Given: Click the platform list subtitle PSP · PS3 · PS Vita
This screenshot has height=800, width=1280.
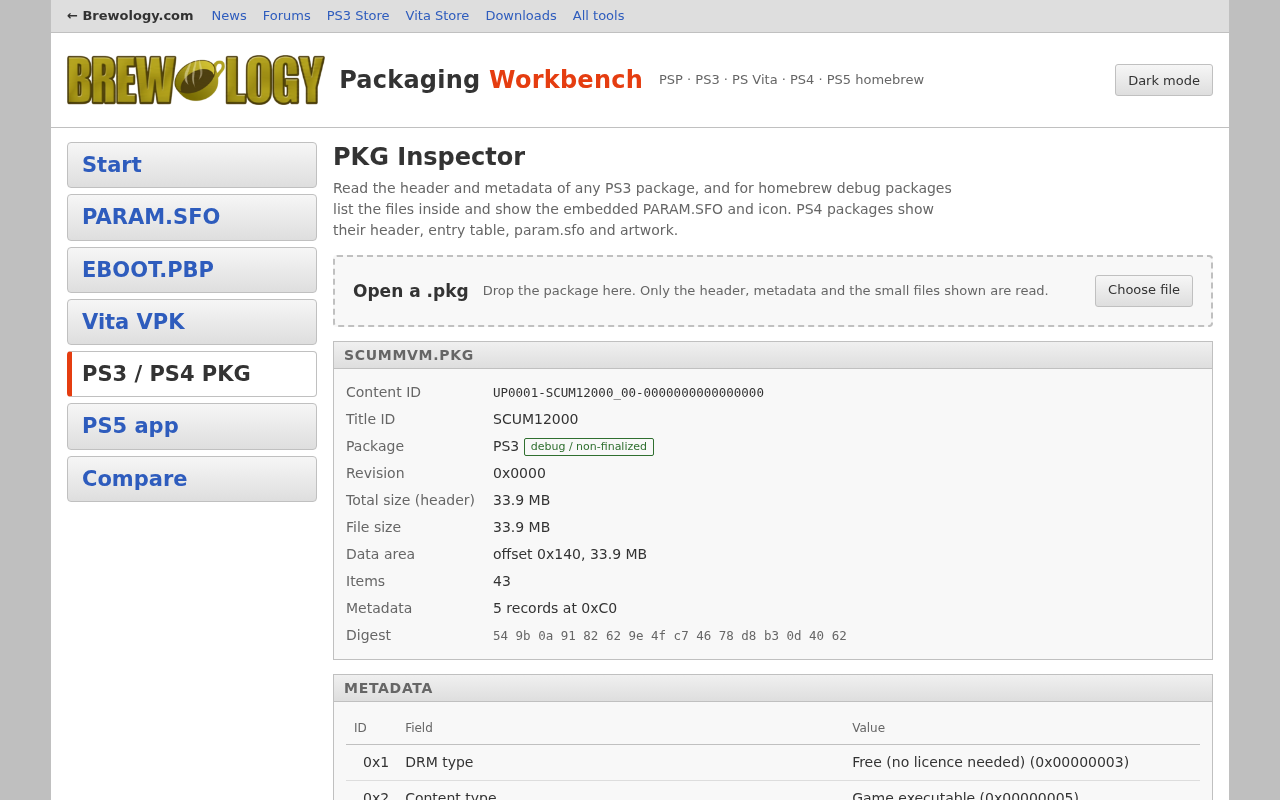Looking at the screenshot, I should point(791,80).
